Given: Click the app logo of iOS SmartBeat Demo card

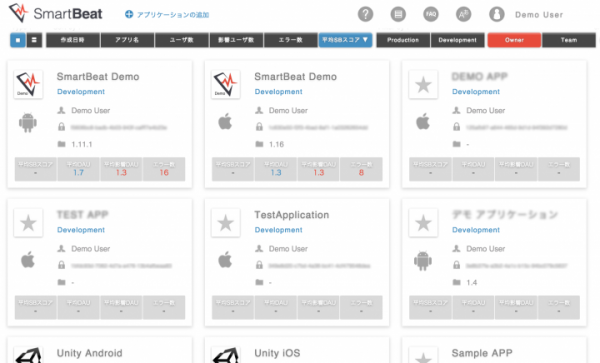Looking at the screenshot, I should (x=226, y=85).
